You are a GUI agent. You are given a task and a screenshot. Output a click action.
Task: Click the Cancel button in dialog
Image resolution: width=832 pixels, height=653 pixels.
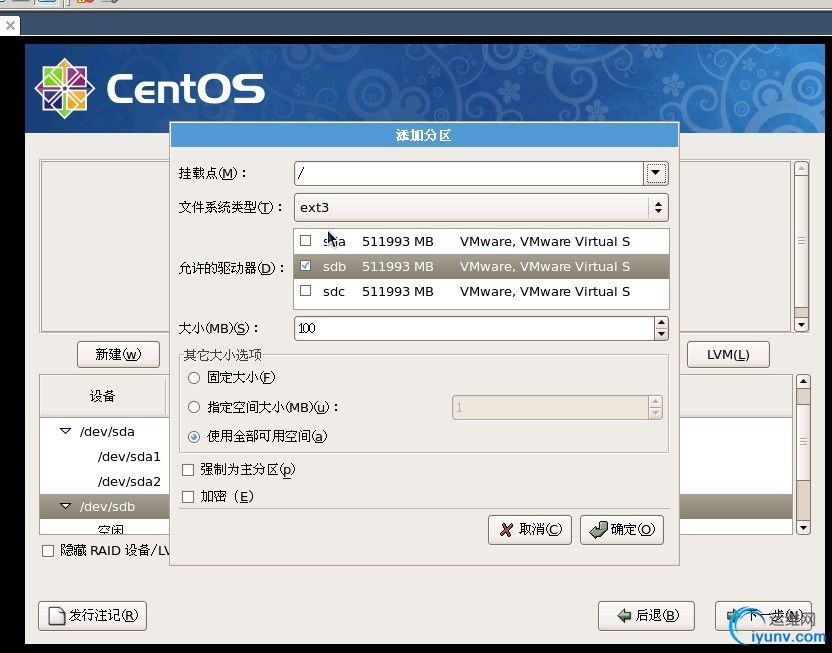(530, 529)
